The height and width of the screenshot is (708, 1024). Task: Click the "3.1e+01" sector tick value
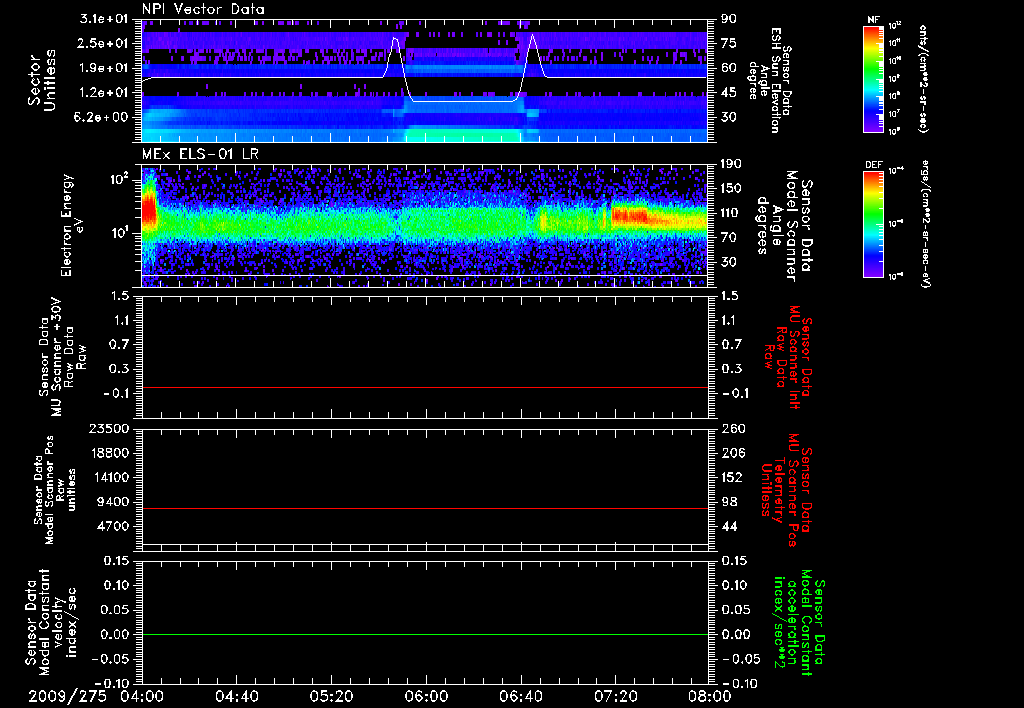tap(104, 19)
